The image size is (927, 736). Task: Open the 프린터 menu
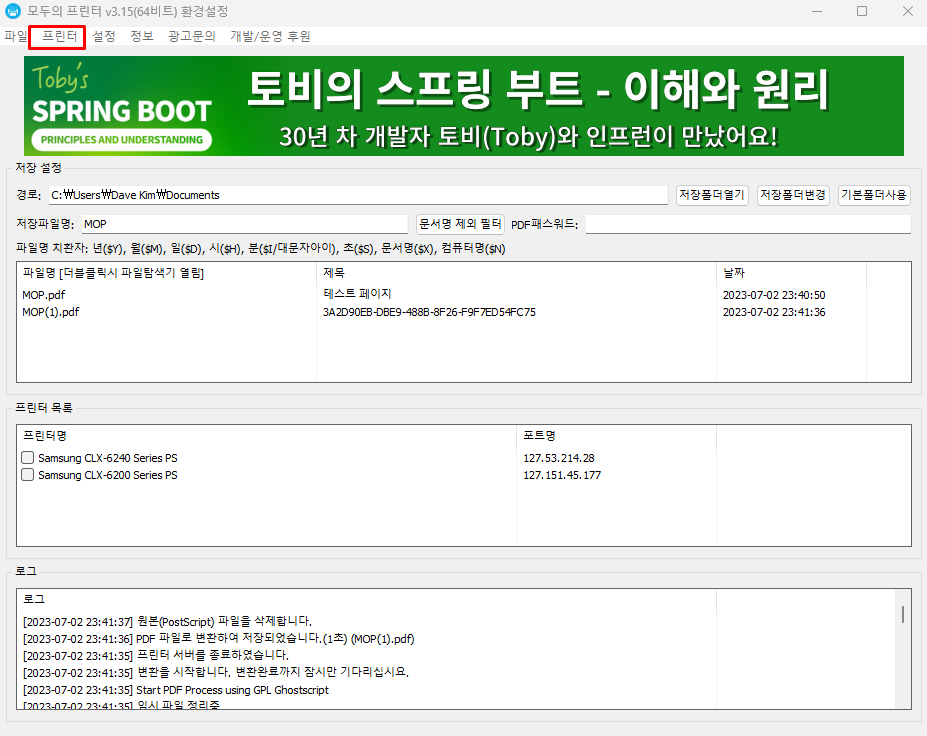pos(59,36)
